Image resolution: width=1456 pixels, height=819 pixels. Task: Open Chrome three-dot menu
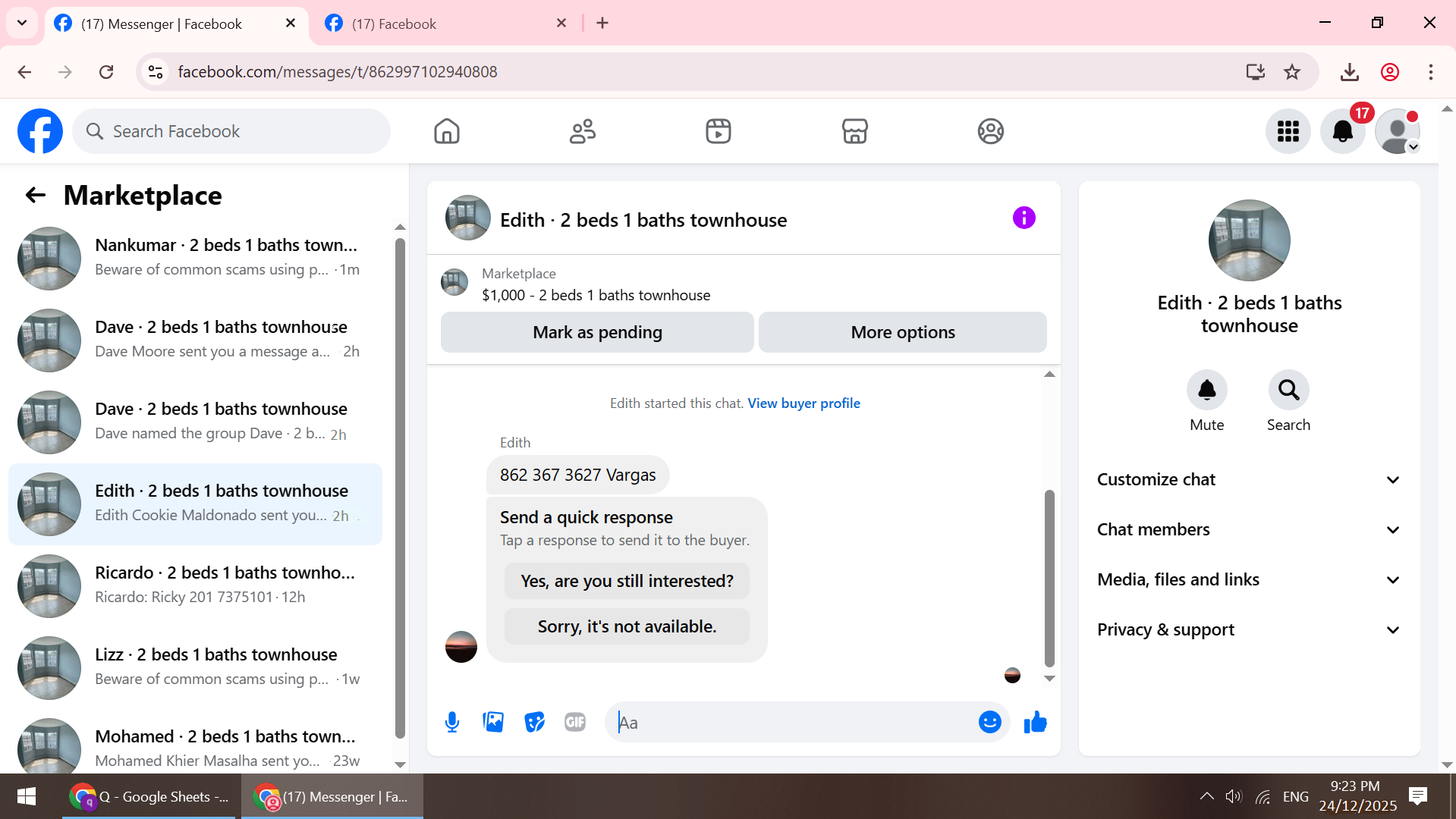pos(1431,72)
